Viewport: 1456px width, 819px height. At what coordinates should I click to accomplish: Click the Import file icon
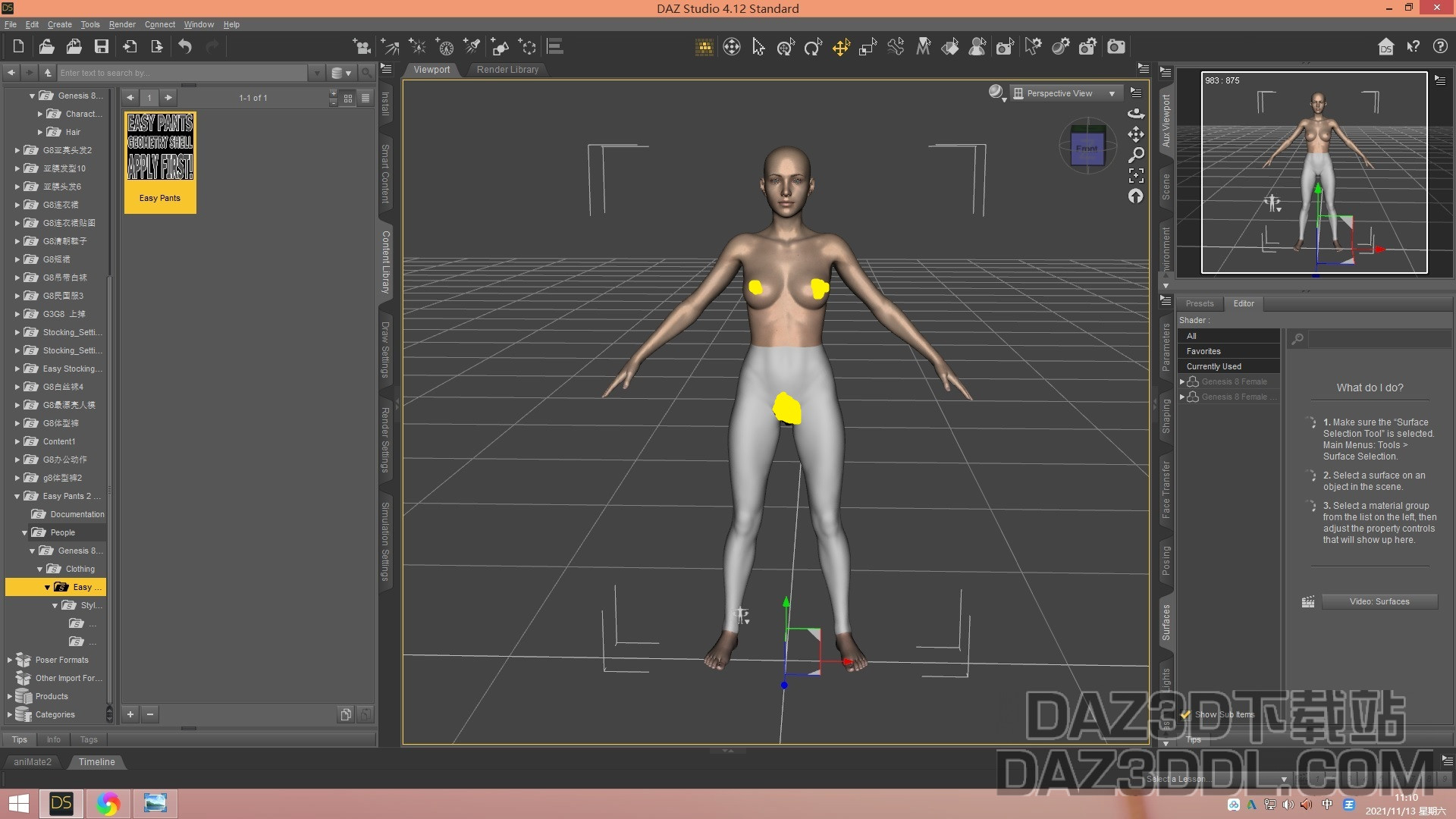(130, 47)
